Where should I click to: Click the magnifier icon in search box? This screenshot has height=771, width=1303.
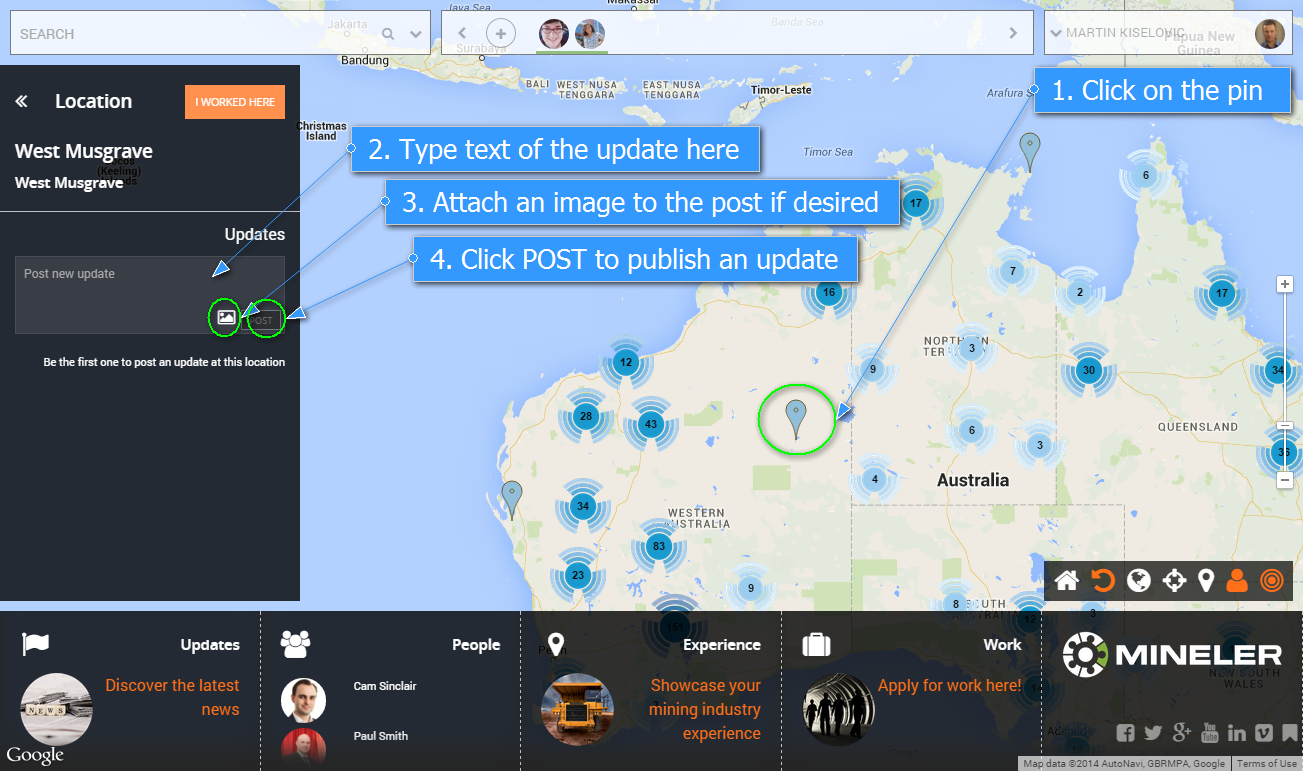click(x=388, y=34)
